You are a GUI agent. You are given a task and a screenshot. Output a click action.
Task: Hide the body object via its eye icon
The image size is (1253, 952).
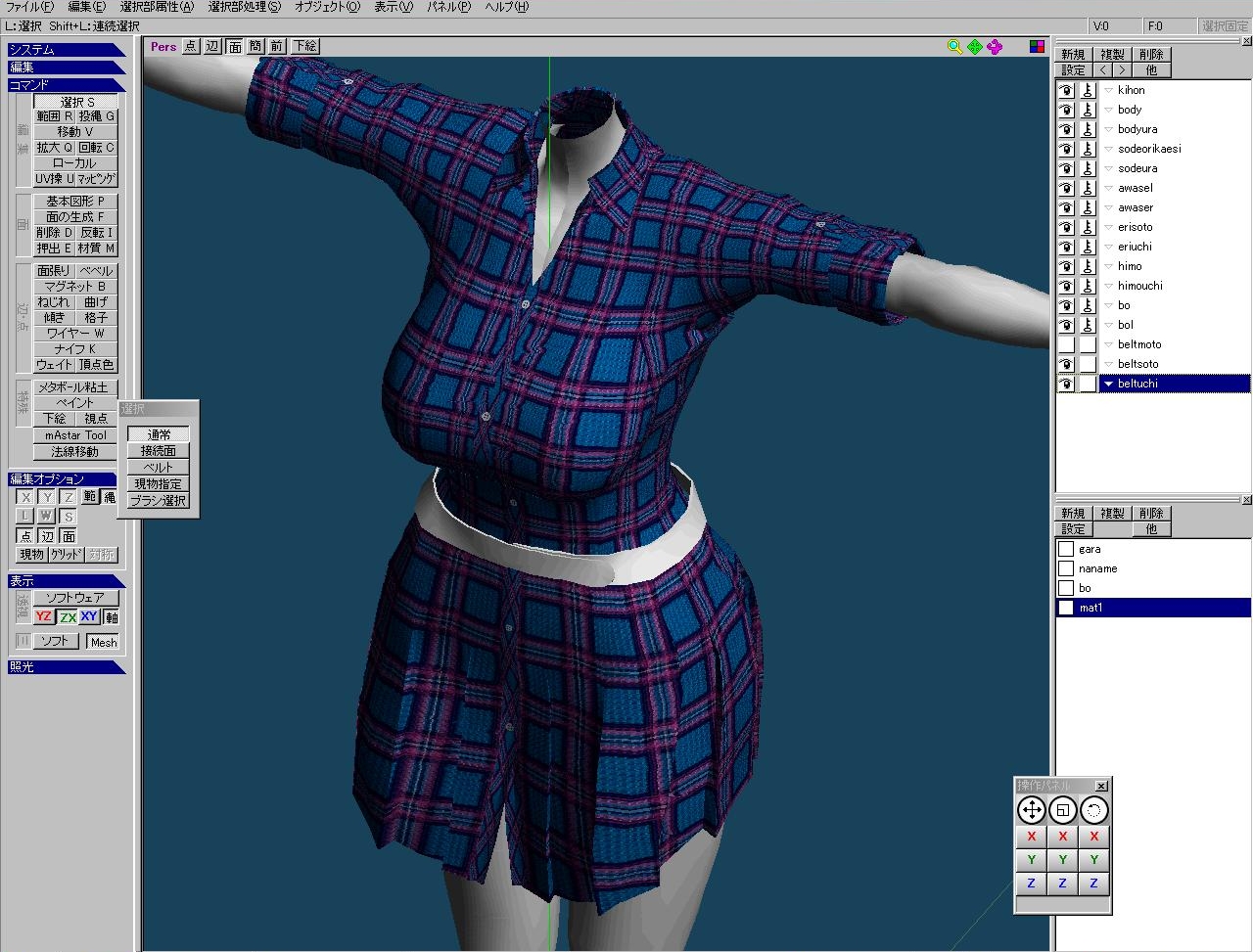[1066, 110]
